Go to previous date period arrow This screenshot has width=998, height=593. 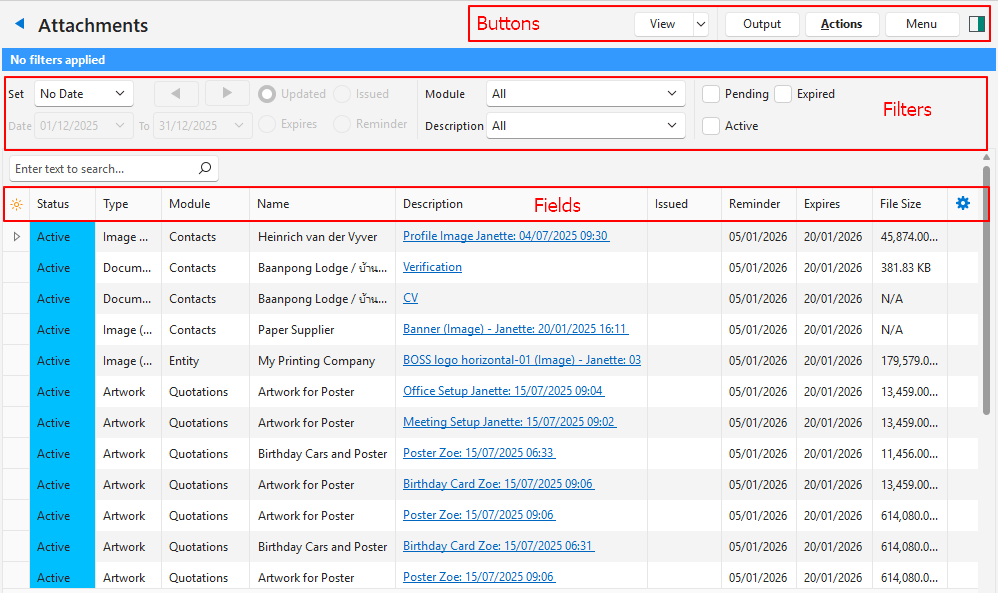[x=177, y=93]
